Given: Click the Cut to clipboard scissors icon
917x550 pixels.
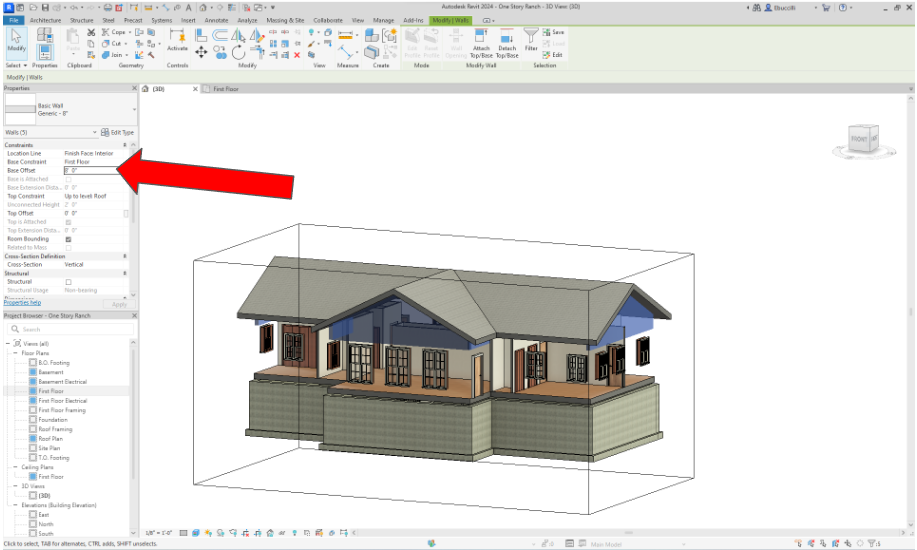Looking at the screenshot, I should [91, 33].
